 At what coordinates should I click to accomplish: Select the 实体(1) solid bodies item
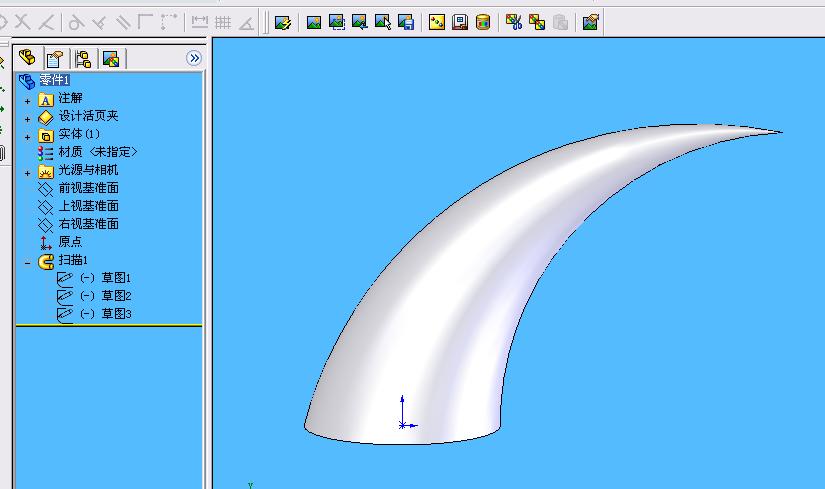(x=79, y=134)
